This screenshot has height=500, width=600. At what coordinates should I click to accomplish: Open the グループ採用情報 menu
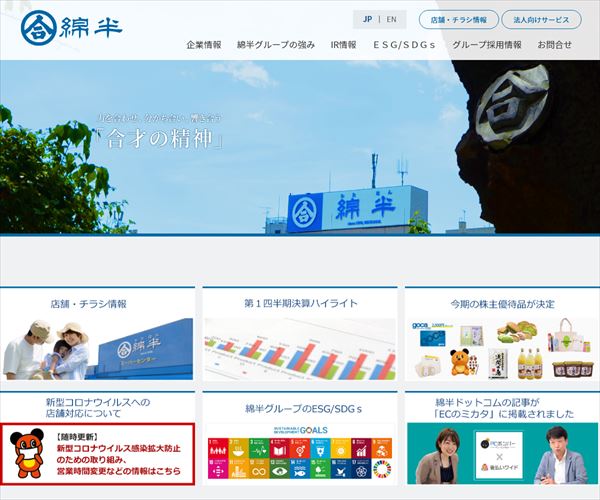tap(487, 45)
